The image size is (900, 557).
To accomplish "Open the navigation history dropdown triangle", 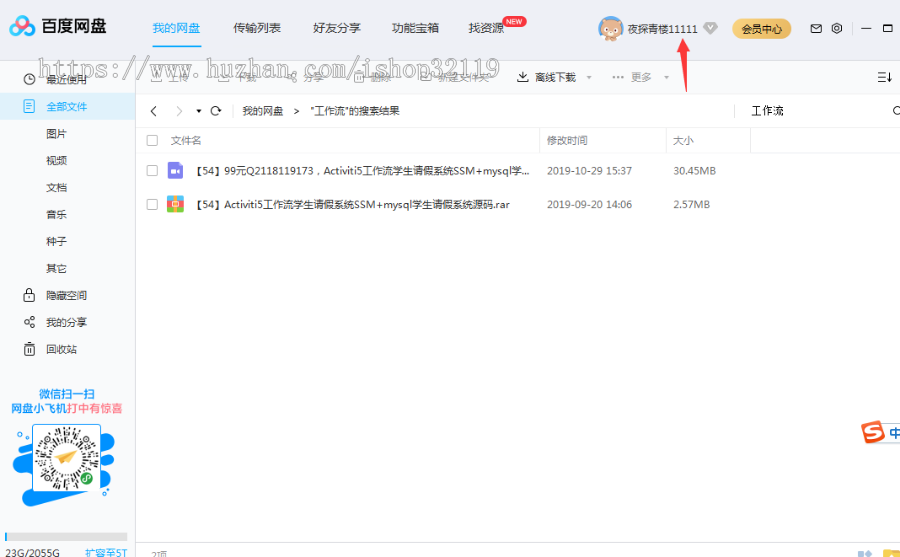I will tap(199, 111).
